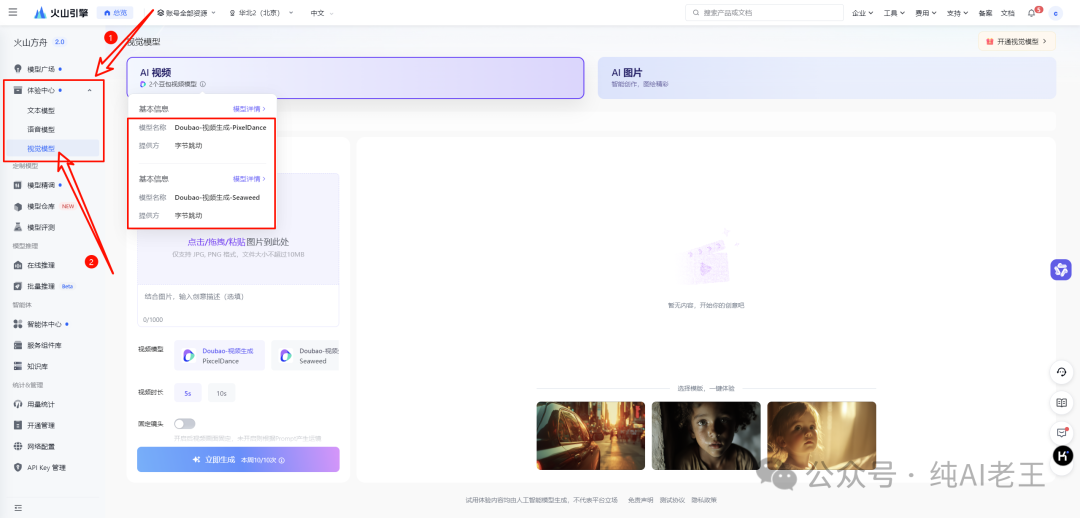Open the 华北2（北京）region dropdown
The width and height of the screenshot is (1080, 518).
click(261, 13)
